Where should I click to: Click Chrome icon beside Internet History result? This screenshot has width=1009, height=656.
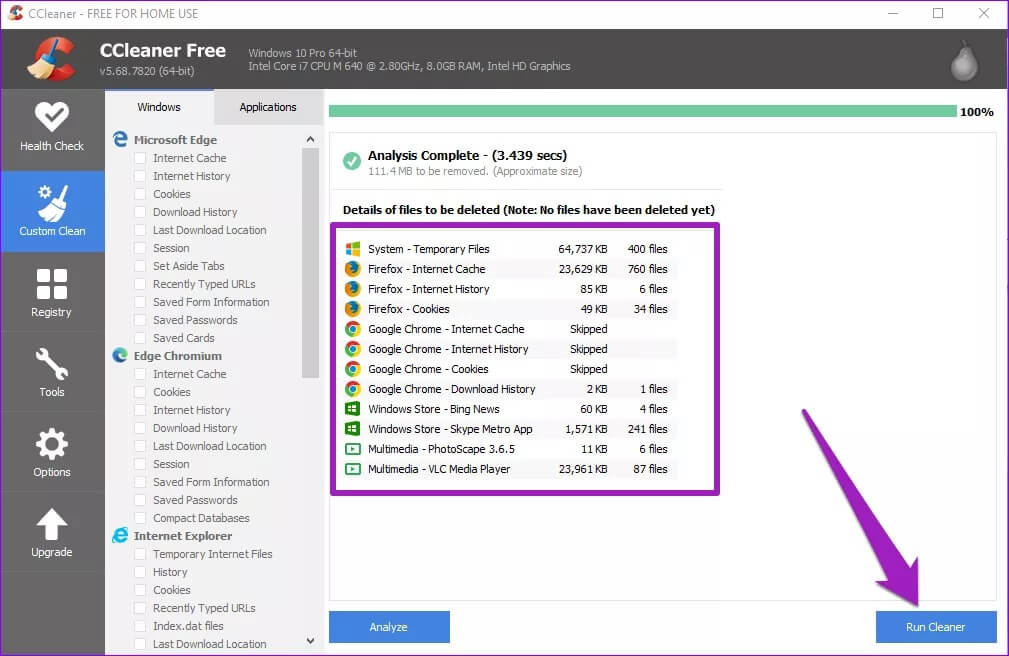[353, 348]
